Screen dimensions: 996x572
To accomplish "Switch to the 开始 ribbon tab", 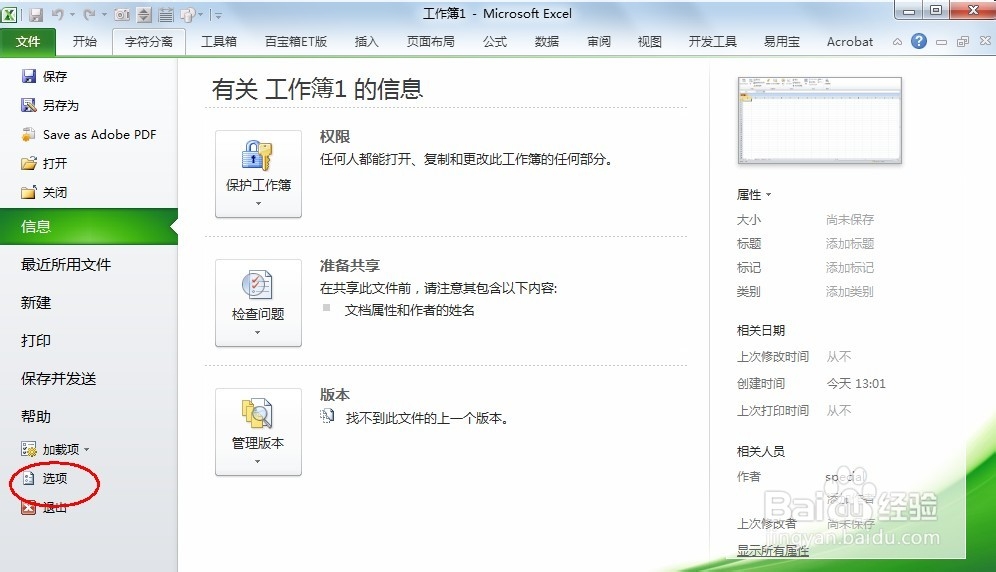I will tap(84, 41).
